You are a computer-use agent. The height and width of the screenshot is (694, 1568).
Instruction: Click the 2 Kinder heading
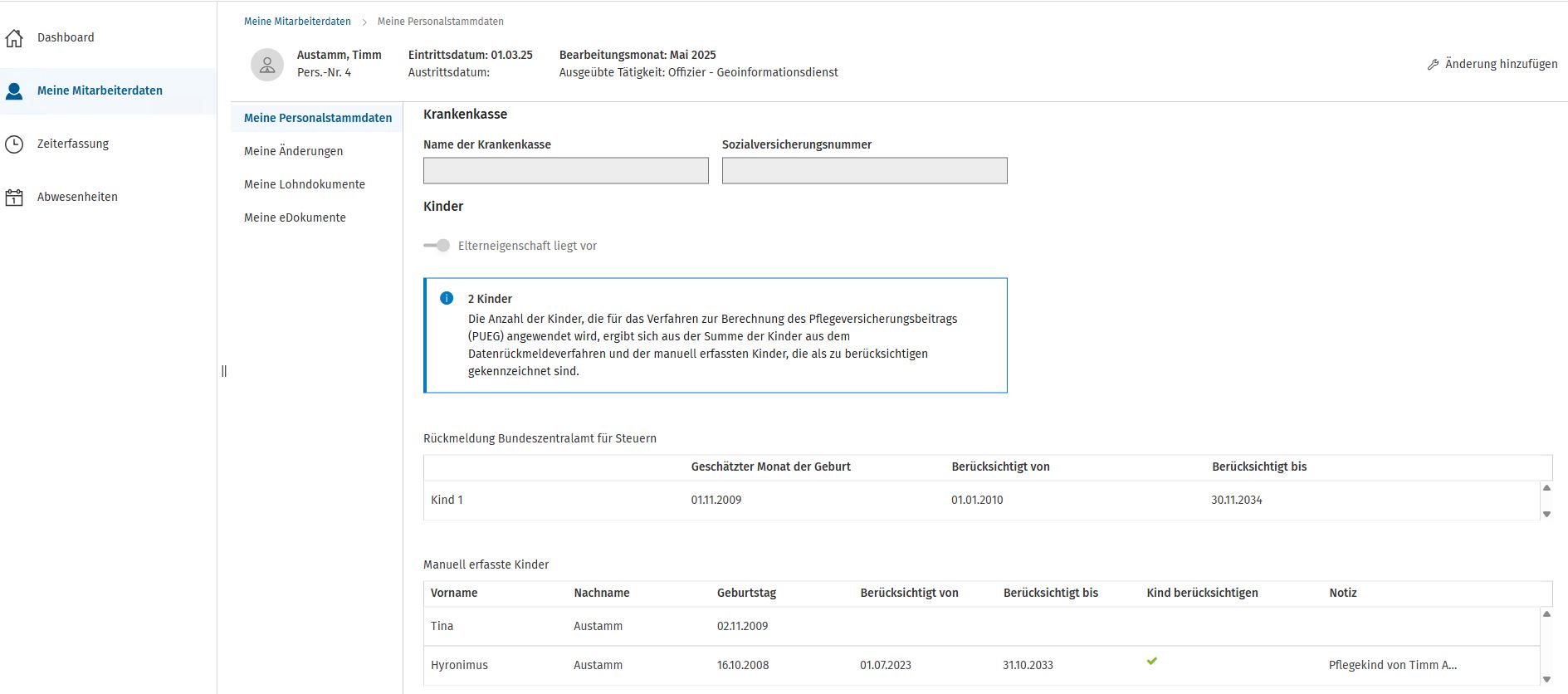pyautogui.click(x=490, y=299)
